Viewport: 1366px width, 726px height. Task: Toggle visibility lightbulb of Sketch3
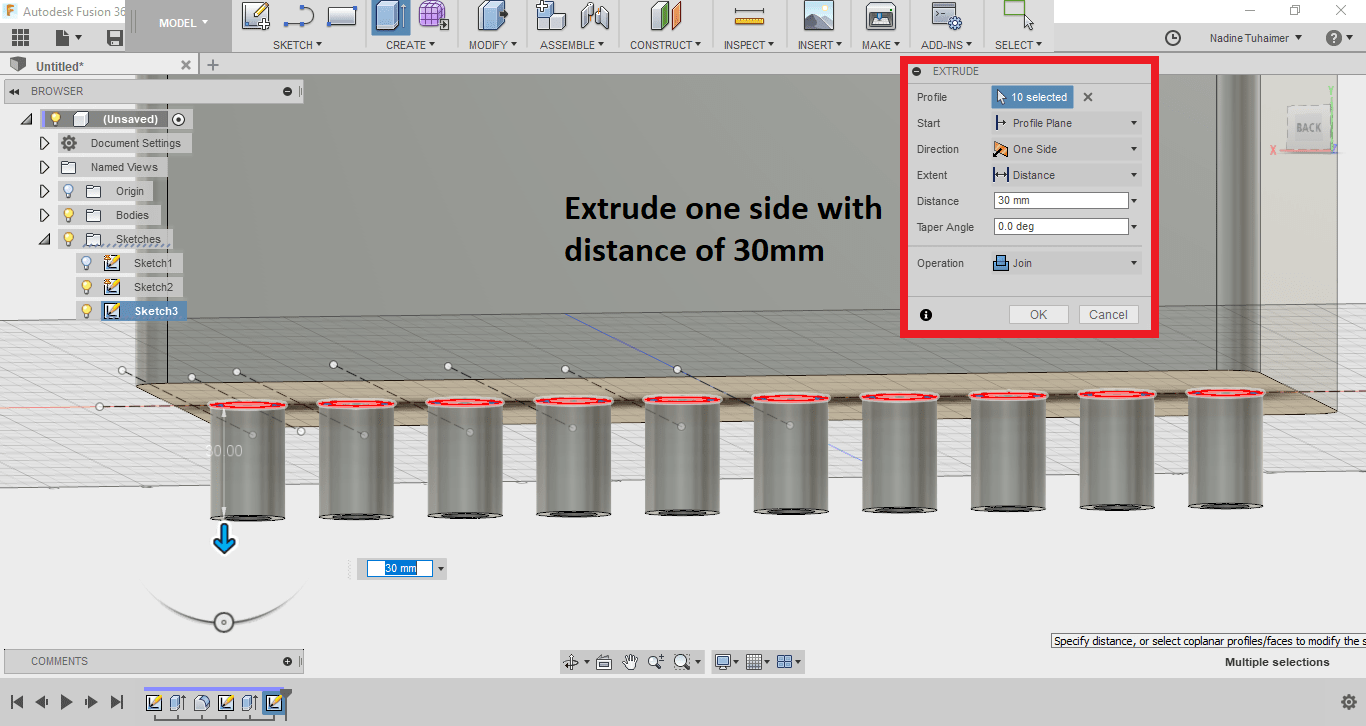(86, 311)
